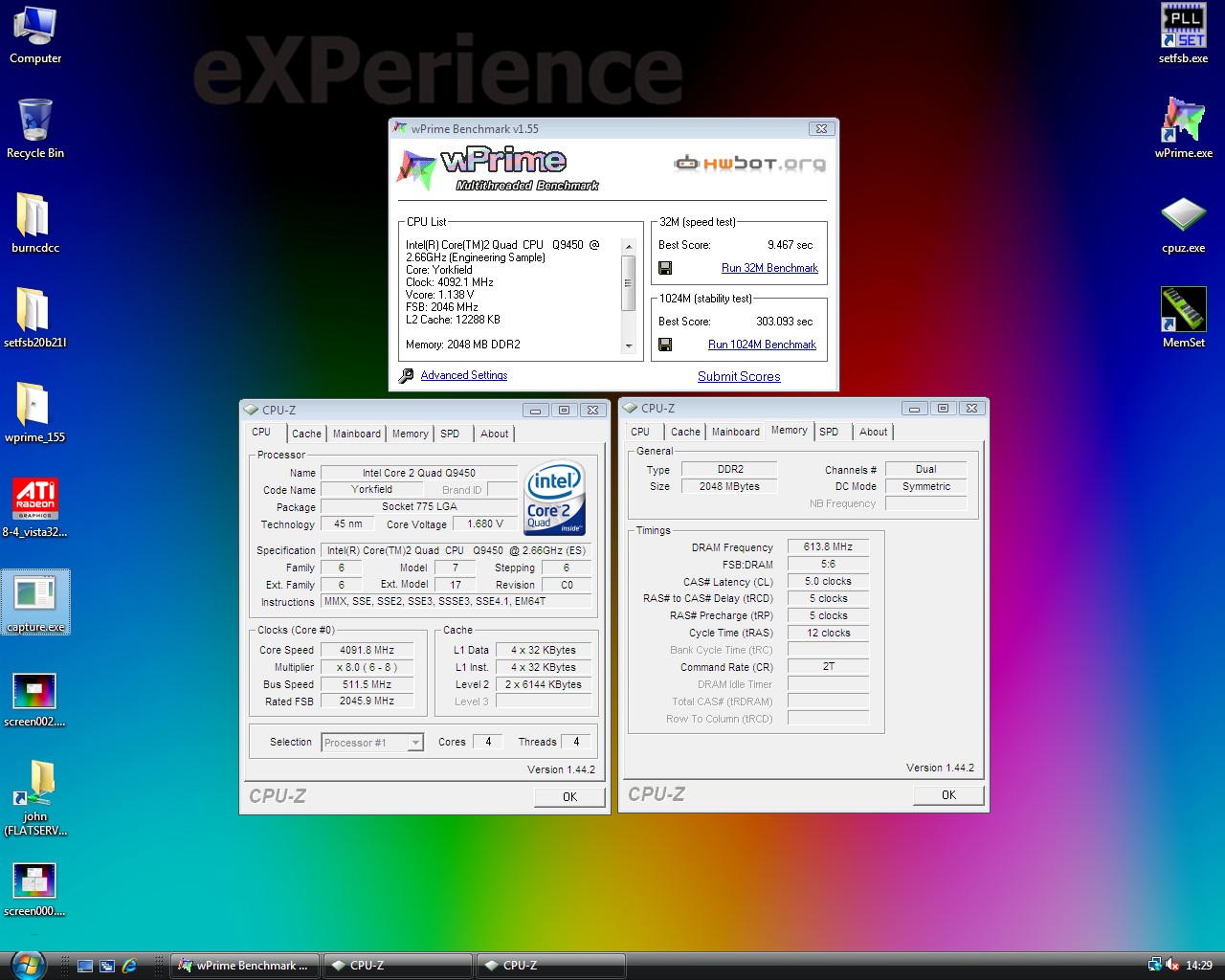Click the CPU list scrollbar thumb
Screen dimensions: 1225x980
629,283
